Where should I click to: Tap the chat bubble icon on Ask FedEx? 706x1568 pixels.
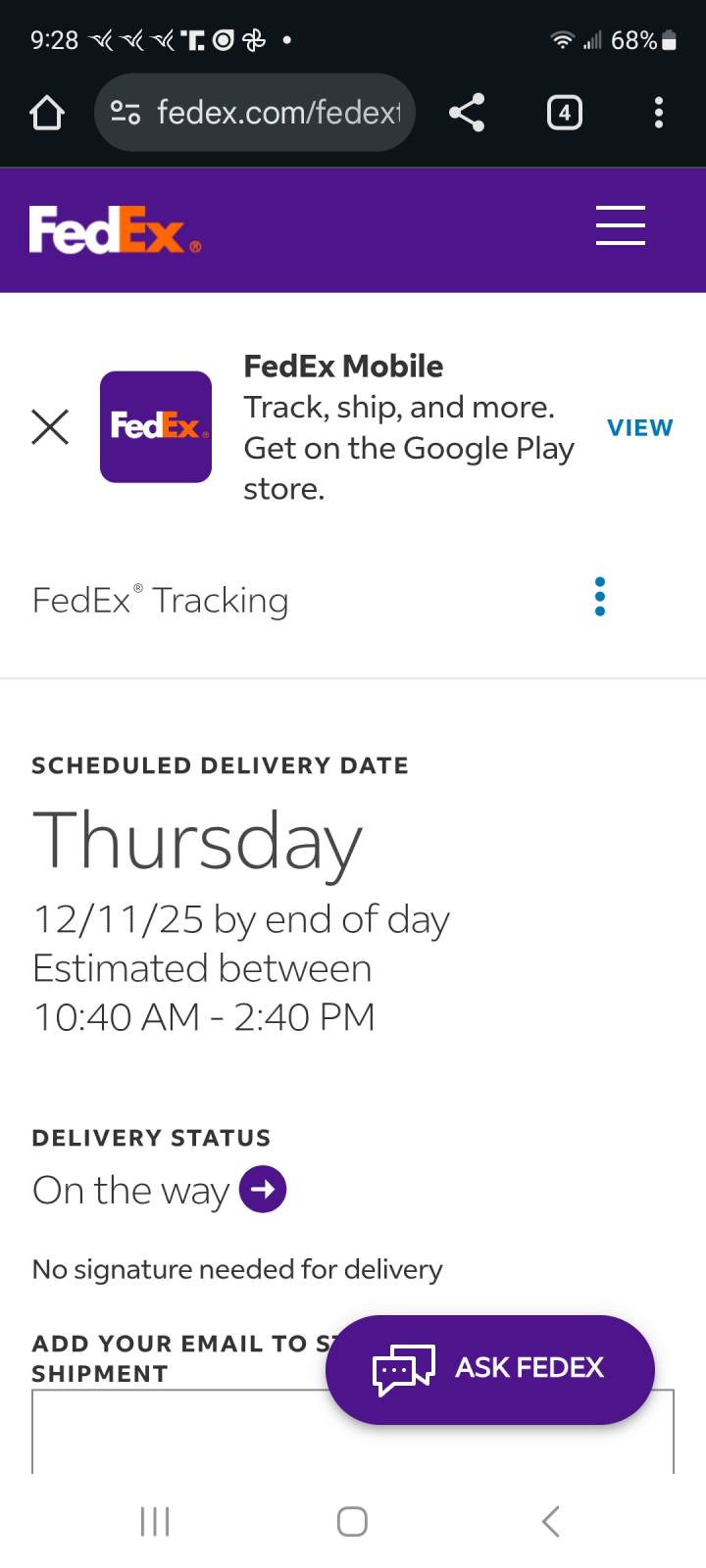coord(403,1370)
